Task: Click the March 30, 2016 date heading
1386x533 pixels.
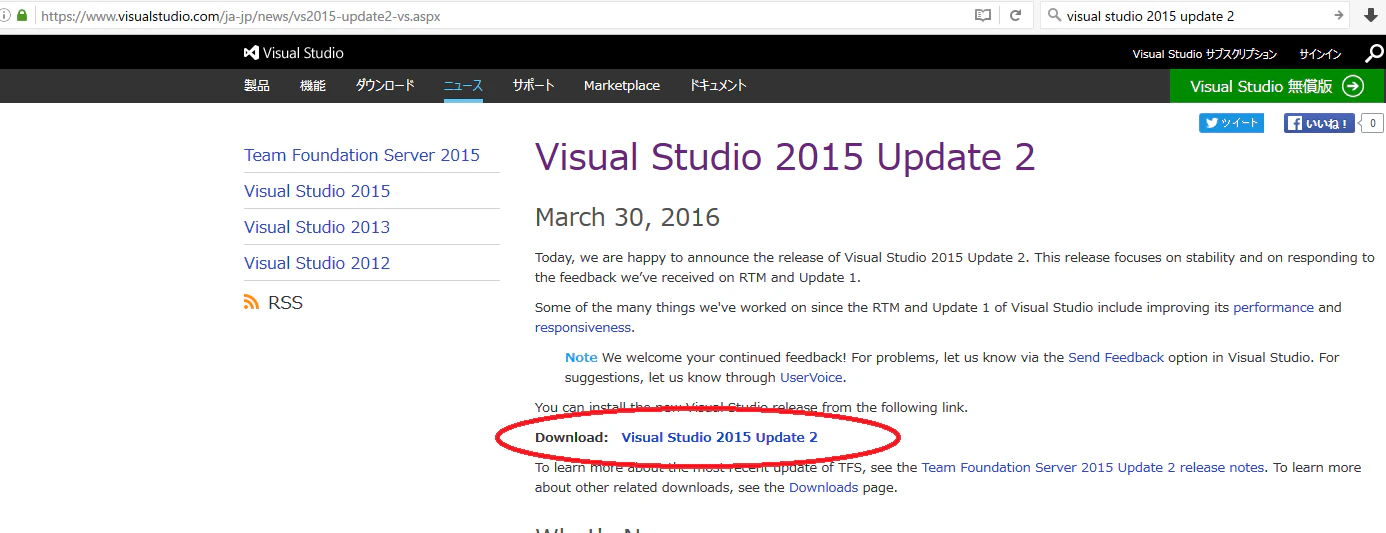Action: (627, 217)
